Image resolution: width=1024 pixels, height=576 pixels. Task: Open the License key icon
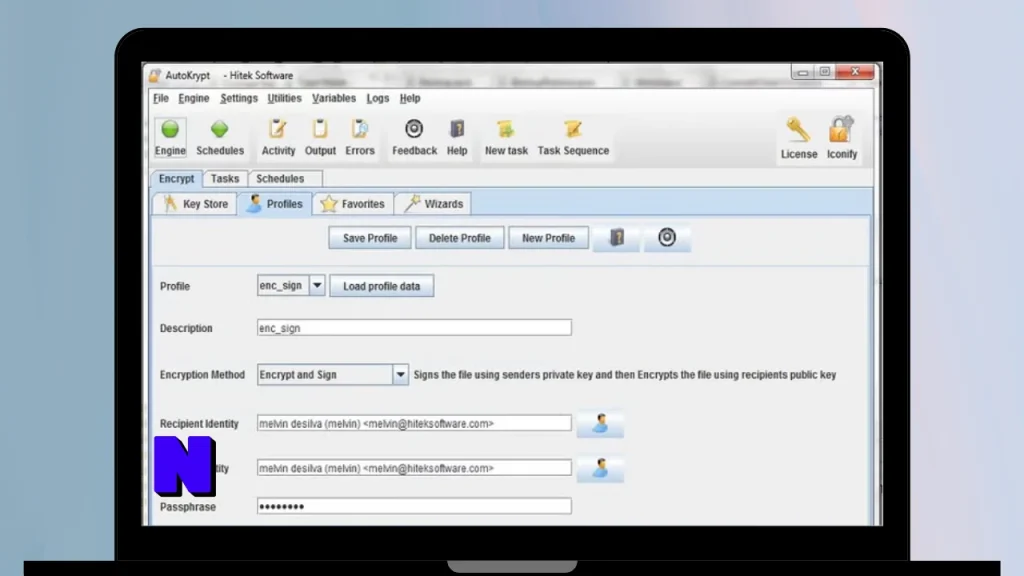pyautogui.click(x=799, y=138)
